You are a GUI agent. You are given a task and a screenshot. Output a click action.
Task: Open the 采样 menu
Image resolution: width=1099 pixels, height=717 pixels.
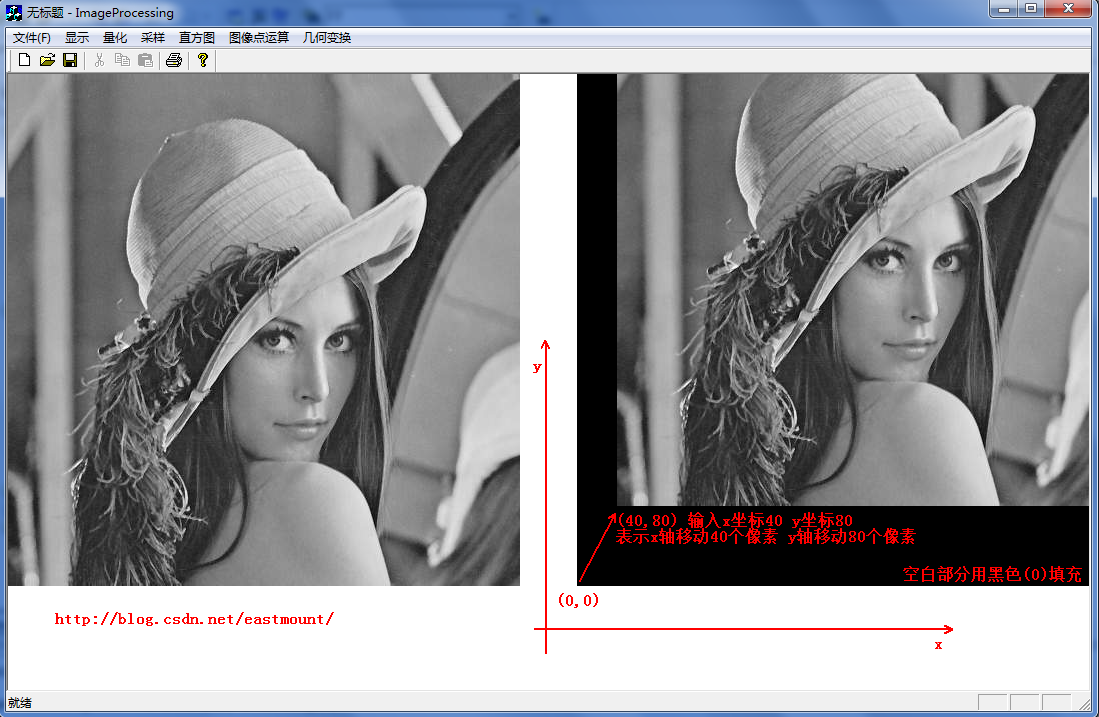click(153, 38)
